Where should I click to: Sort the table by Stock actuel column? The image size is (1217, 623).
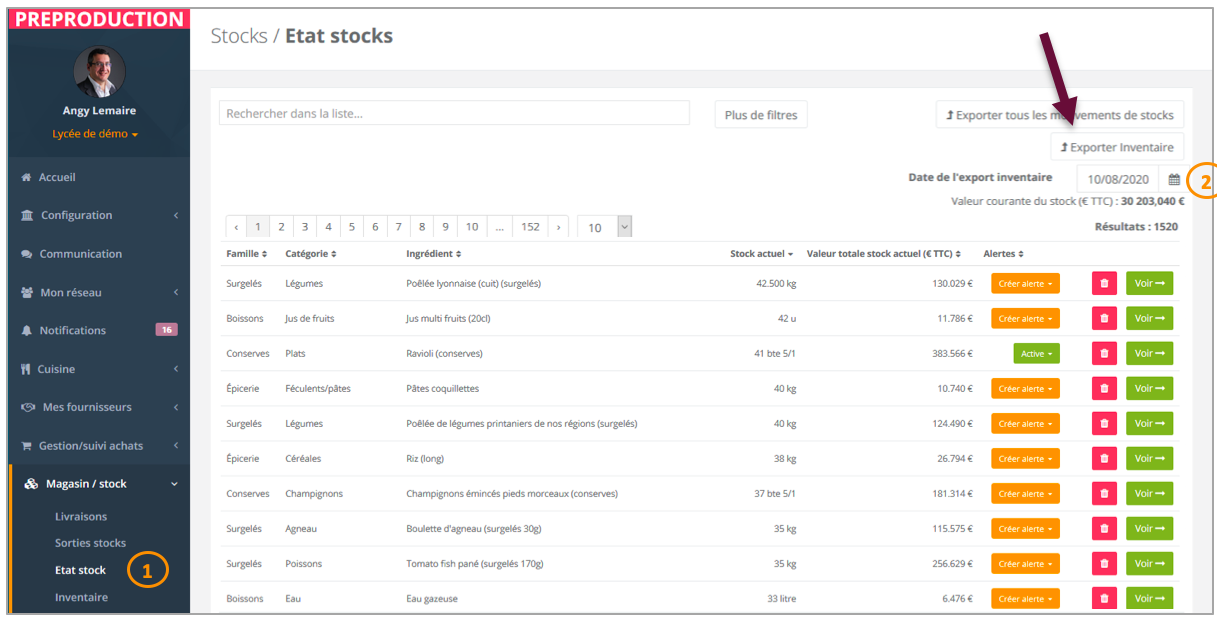pyautogui.click(x=761, y=254)
